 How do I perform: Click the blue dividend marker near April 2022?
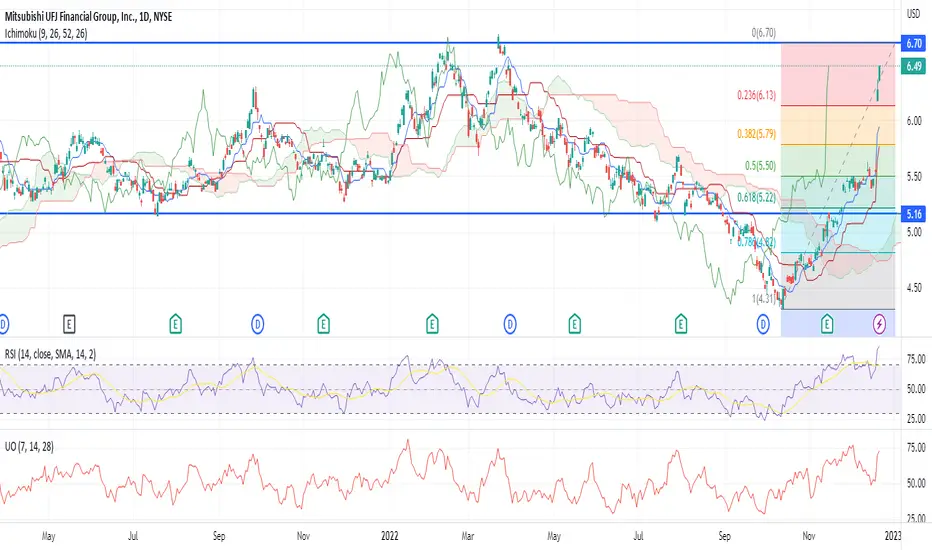click(x=509, y=324)
